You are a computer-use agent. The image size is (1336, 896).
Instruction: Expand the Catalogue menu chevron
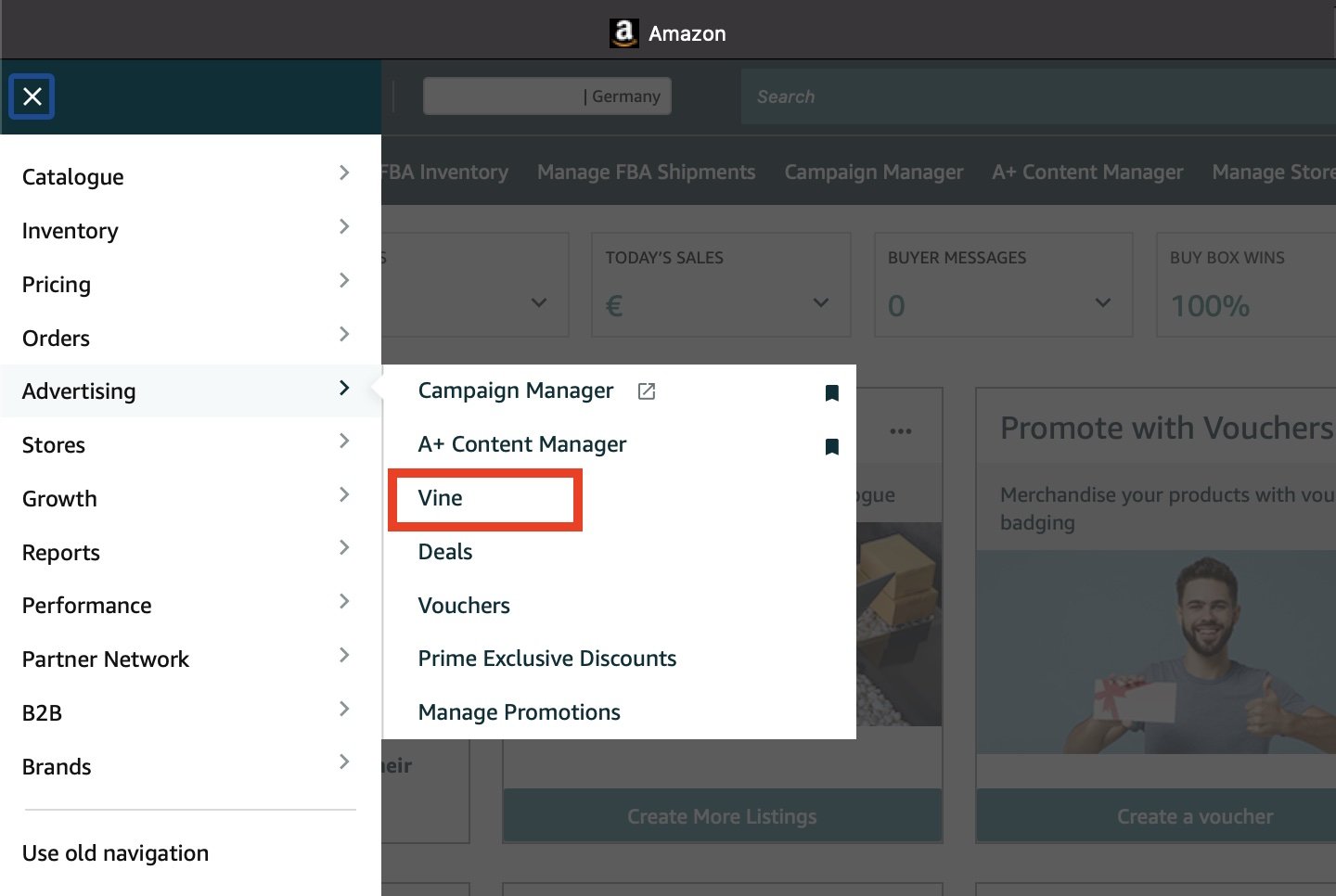344,173
